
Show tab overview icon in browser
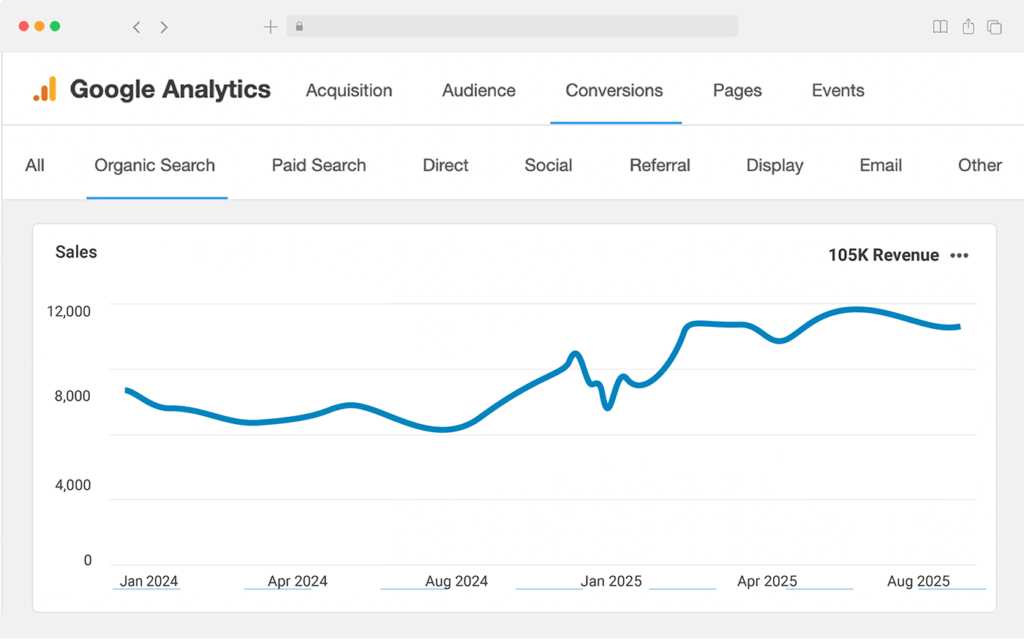tap(995, 27)
